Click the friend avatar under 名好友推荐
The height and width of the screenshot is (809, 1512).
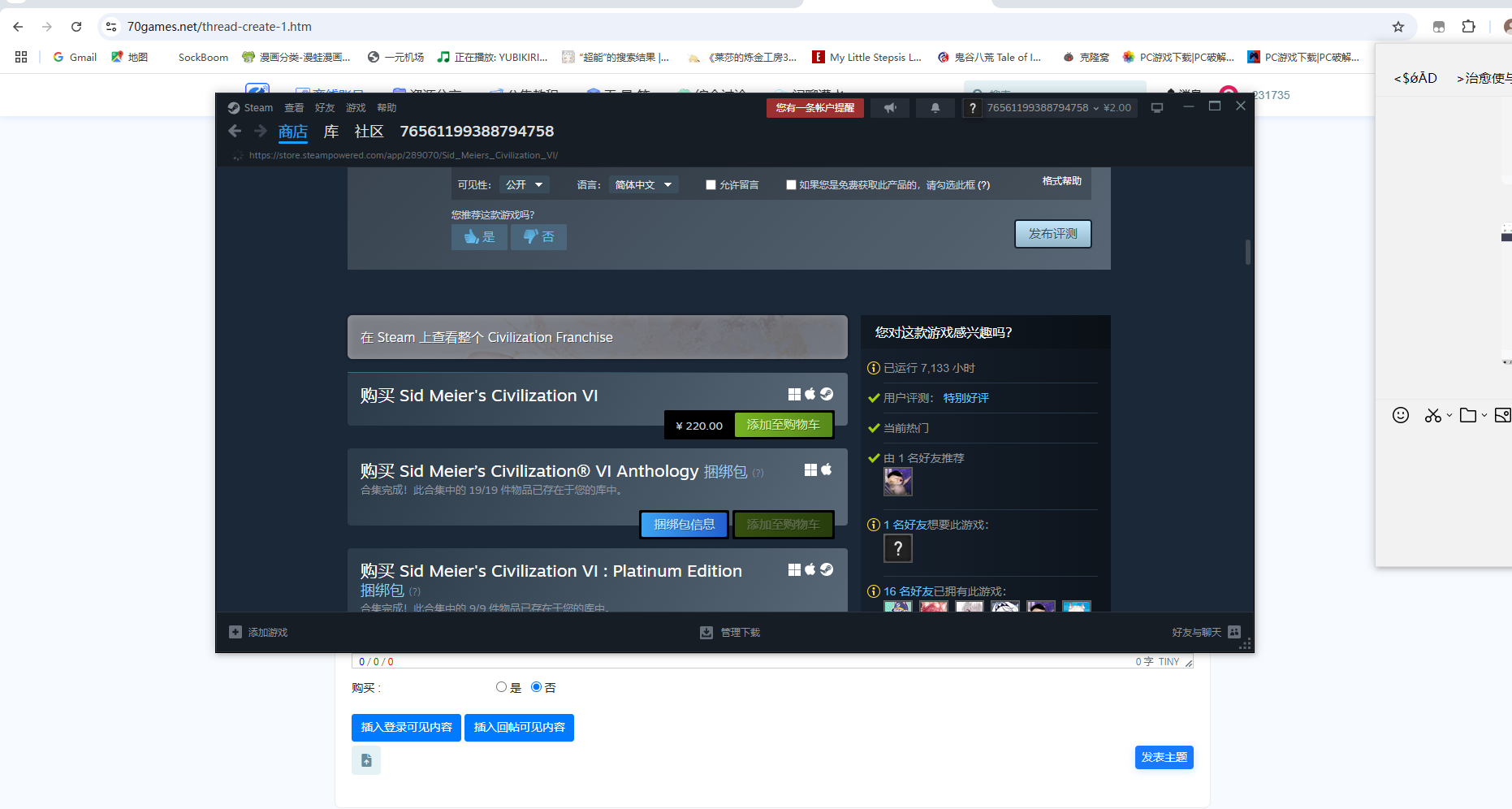(x=898, y=482)
